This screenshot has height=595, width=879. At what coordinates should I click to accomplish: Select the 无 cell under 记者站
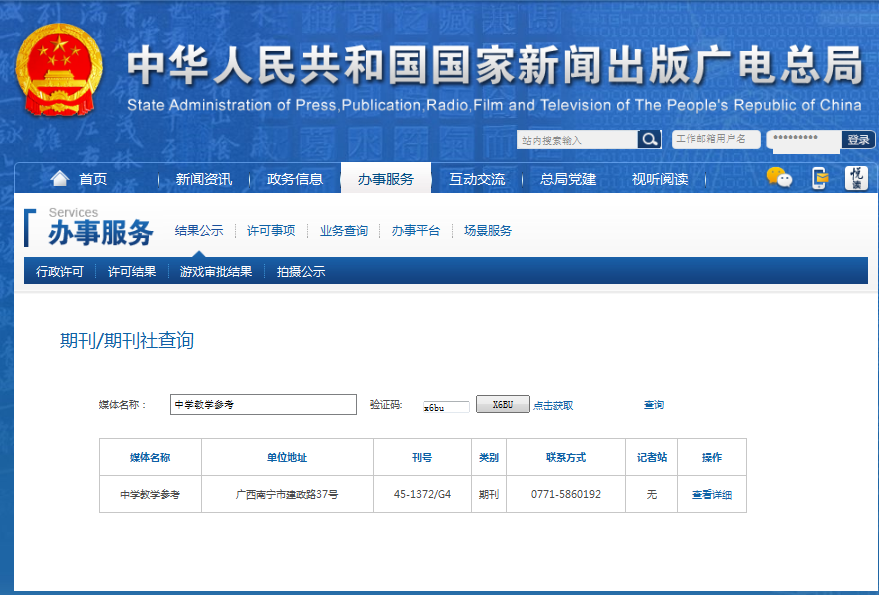point(651,495)
